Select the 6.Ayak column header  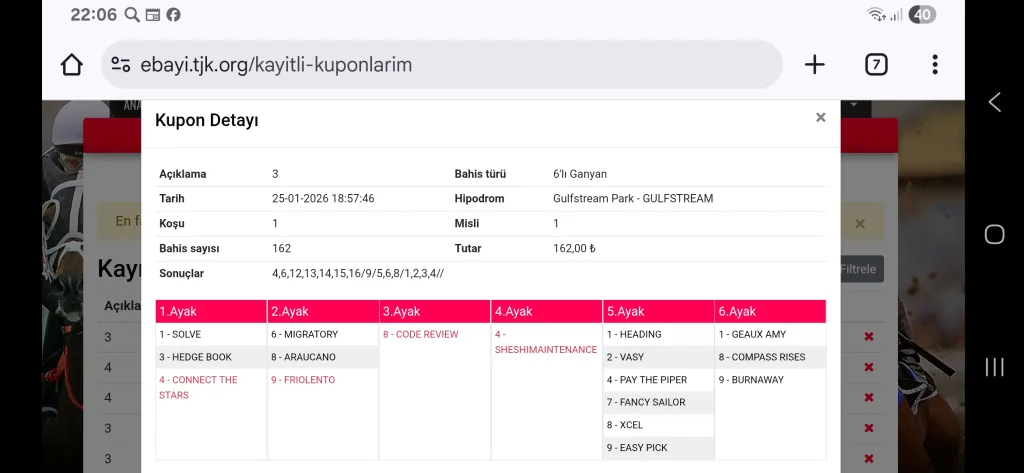[x=770, y=312]
